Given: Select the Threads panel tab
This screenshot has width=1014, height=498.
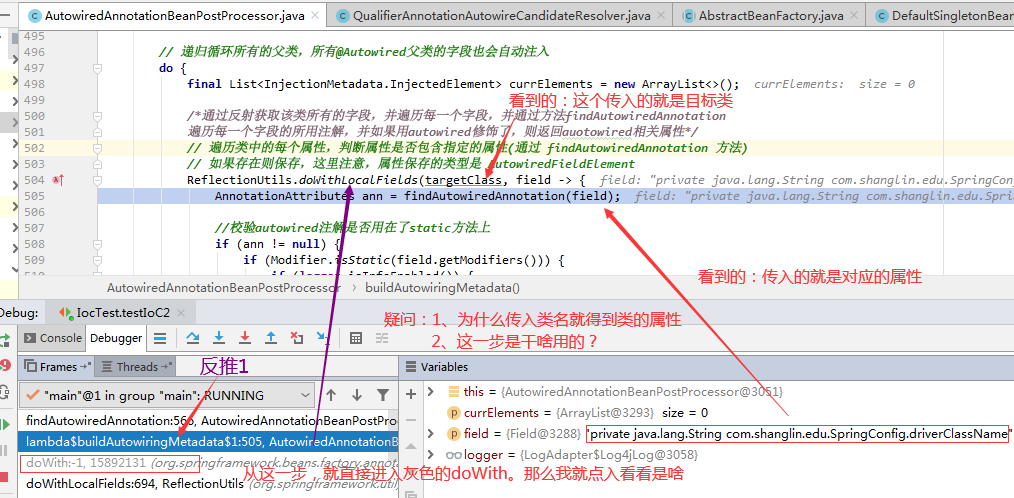Looking at the screenshot, I should (136, 367).
